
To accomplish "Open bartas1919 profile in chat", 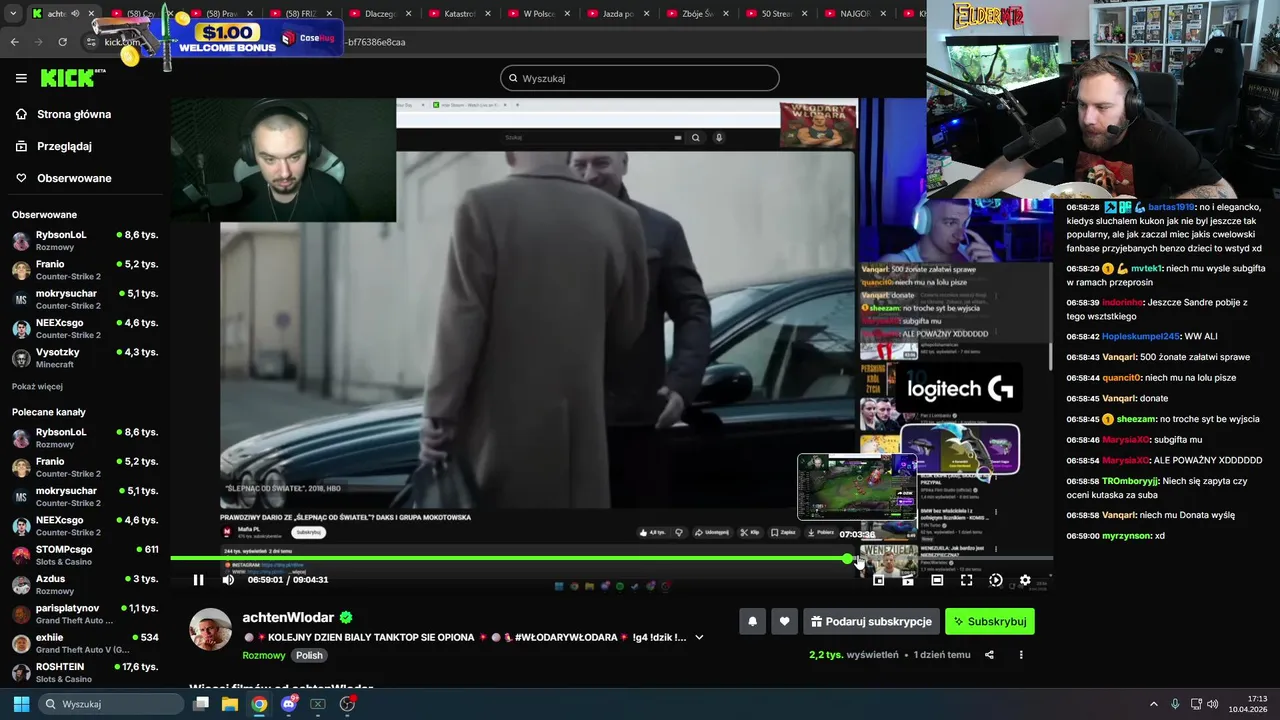I will click(1171, 207).
